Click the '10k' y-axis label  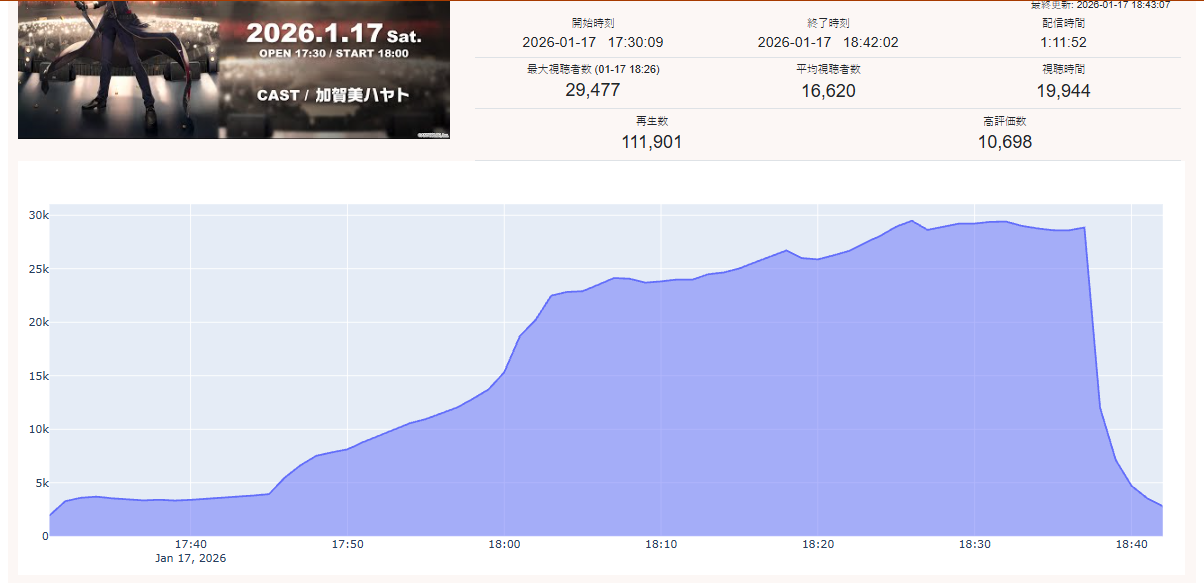coord(38,429)
